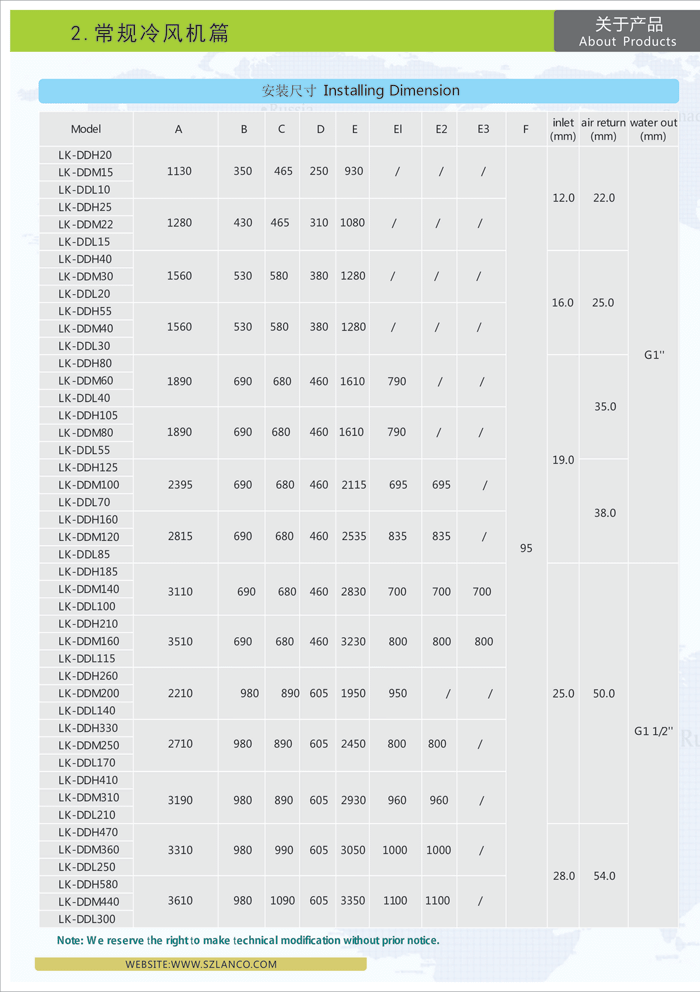Screen dimensions: 700x992
Task: Click the G1 1/2'' water out cell
Action: [654, 730]
